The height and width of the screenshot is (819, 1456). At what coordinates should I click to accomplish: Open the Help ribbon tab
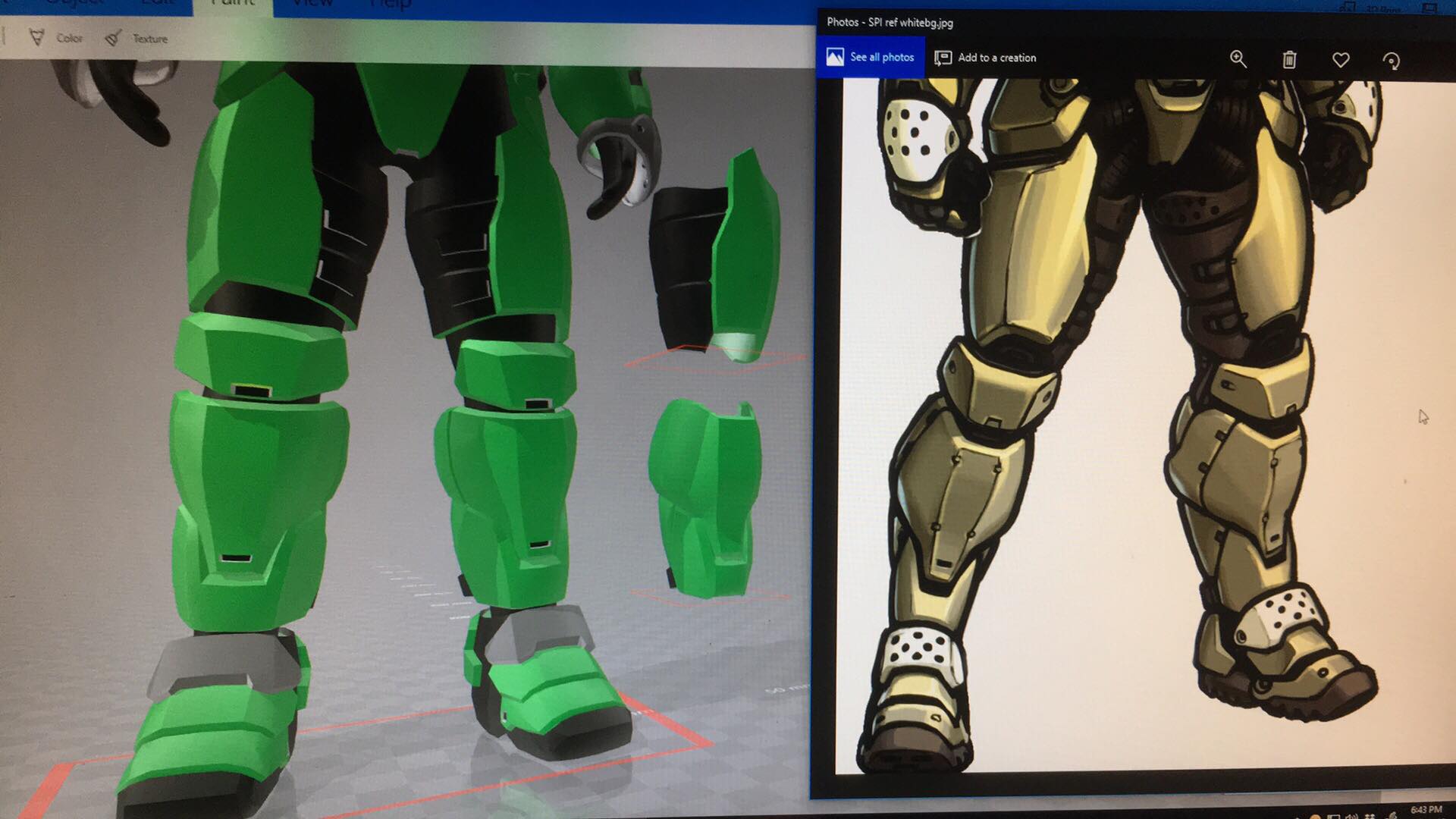click(390, 4)
